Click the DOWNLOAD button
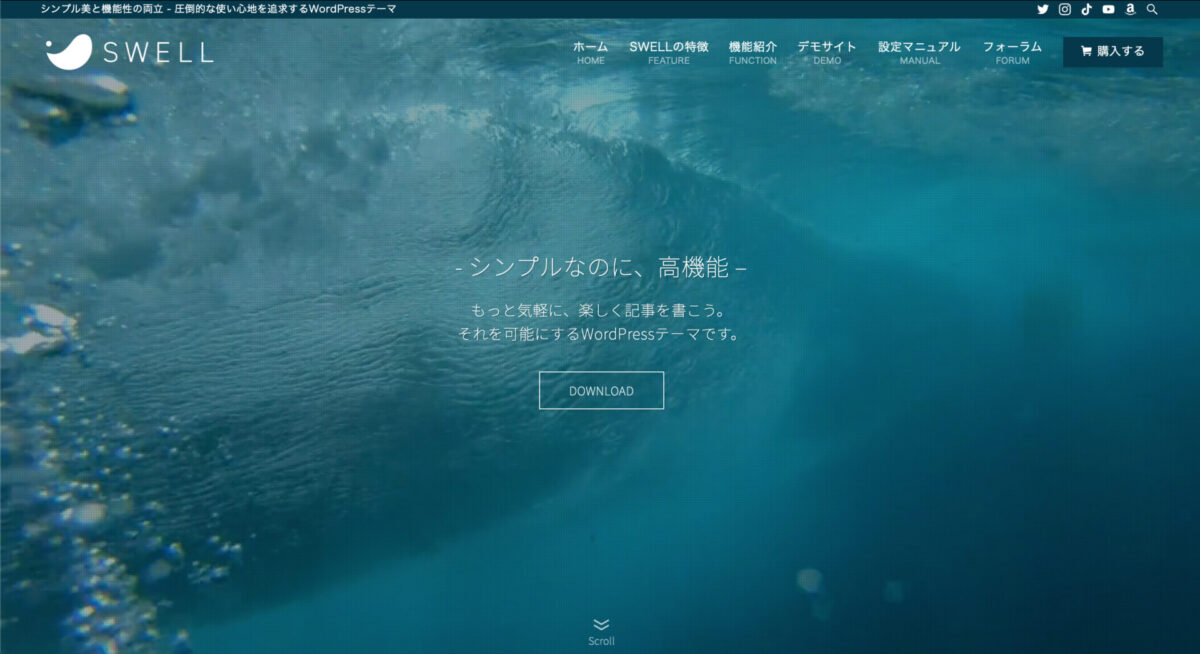The width and height of the screenshot is (1200, 654). (601, 390)
